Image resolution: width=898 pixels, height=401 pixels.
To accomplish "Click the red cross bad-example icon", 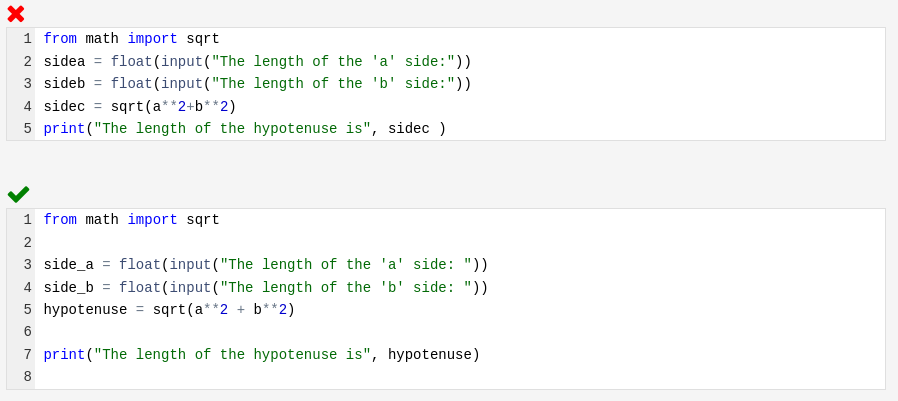I will pyautogui.click(x=15, y=14).
